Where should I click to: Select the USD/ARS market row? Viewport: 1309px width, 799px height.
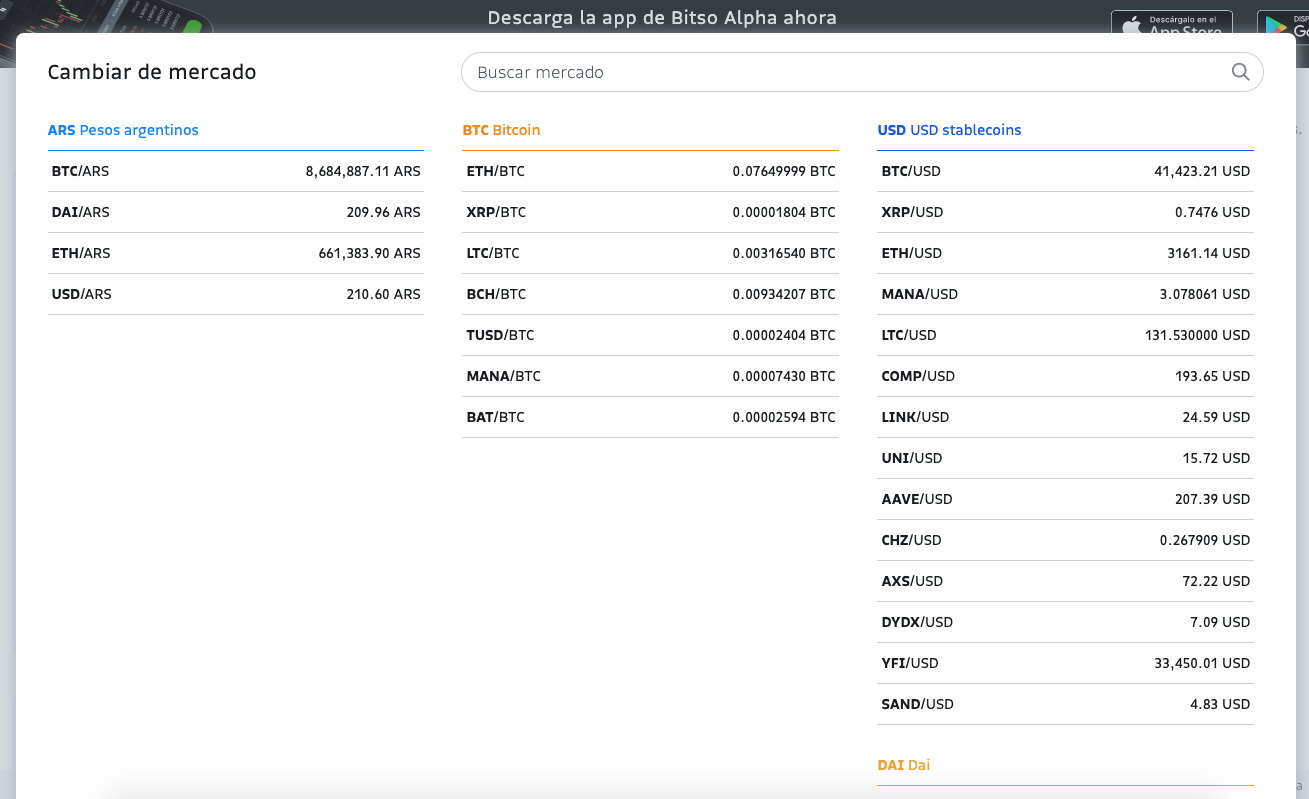[x=236, y=294]
